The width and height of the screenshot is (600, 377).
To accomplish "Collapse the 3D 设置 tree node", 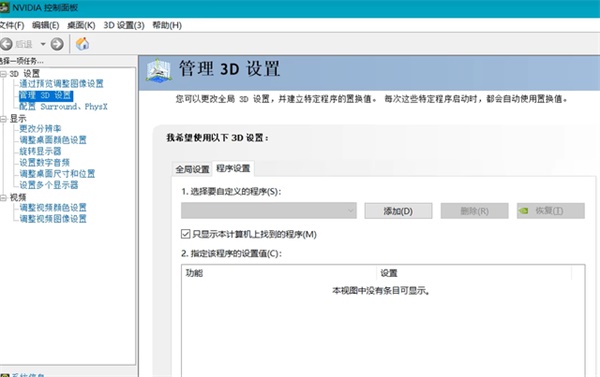I will click(3, 73).
